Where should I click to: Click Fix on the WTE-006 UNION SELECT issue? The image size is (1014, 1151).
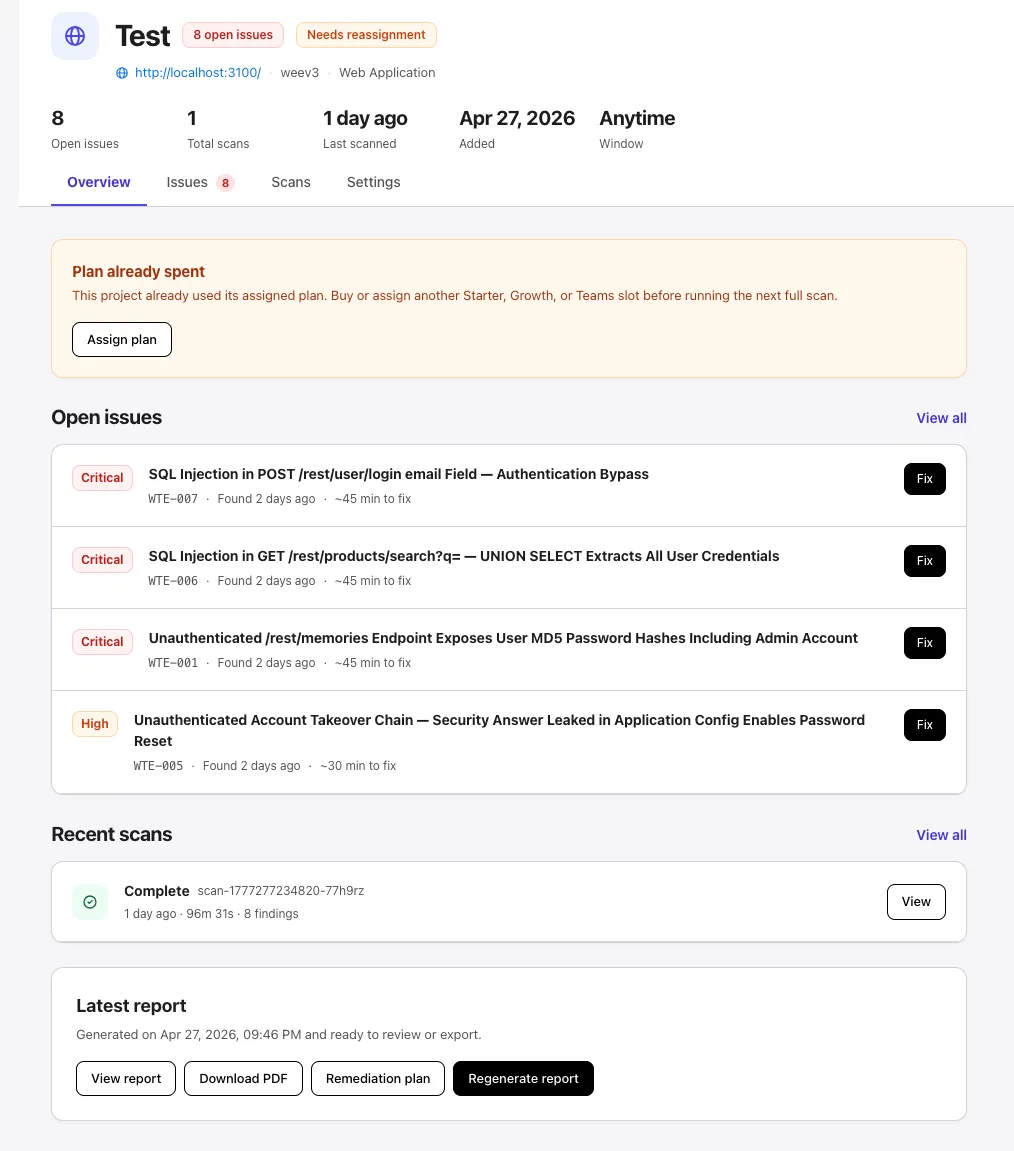pyautogui.click(x=924, y=560)
